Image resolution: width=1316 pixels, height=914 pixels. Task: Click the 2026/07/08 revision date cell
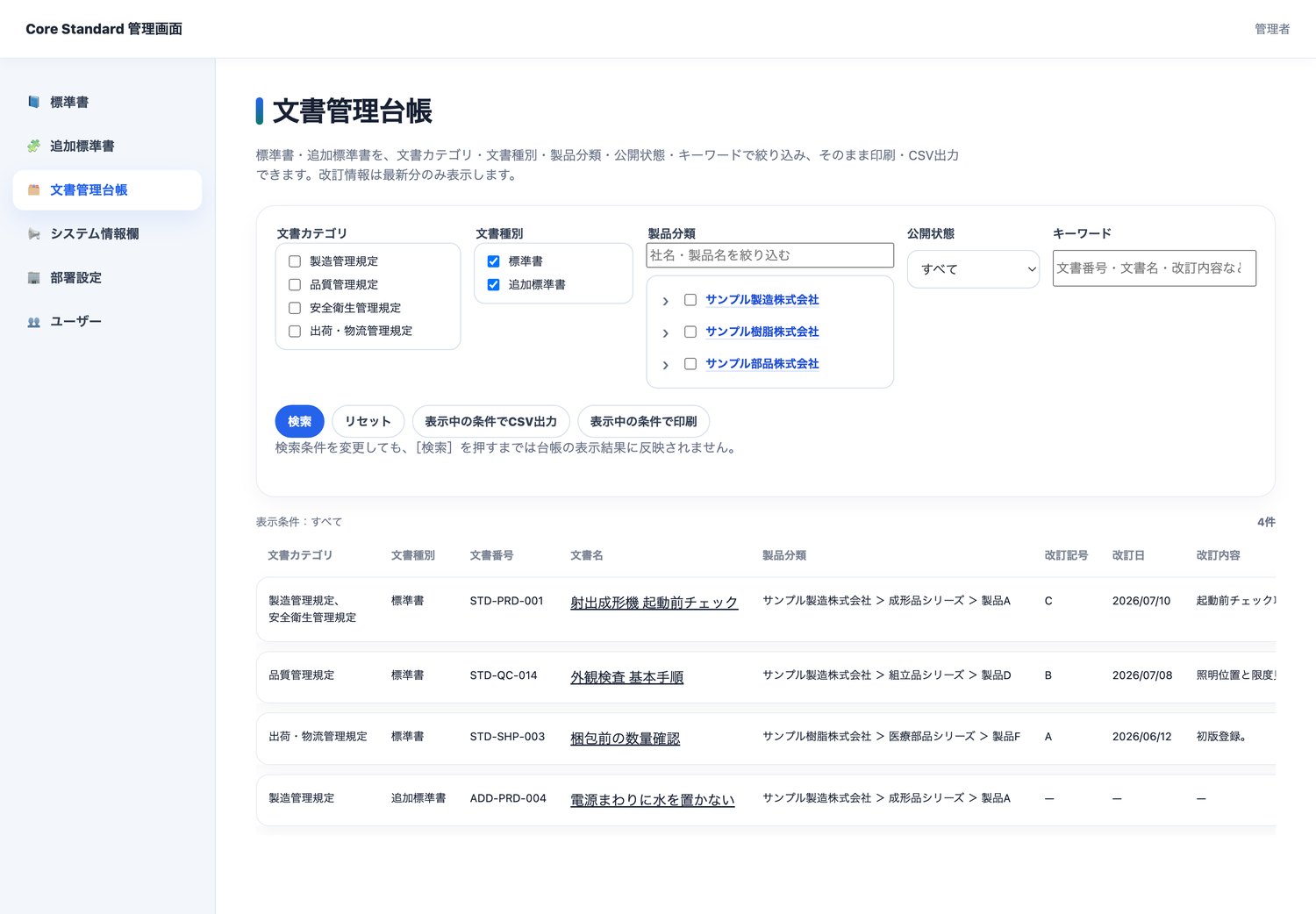pos(1142,675)
